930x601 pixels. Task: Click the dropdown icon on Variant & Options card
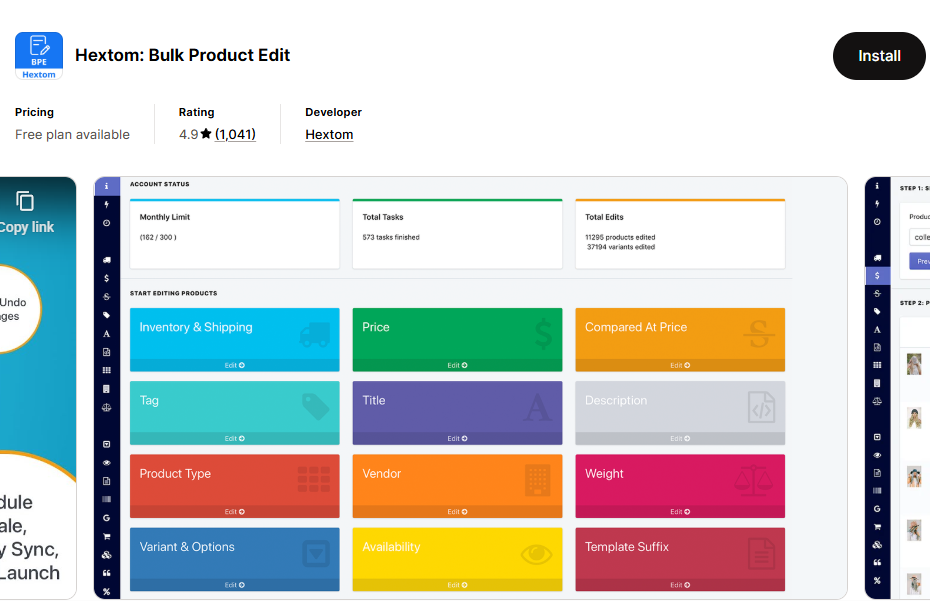point(316,554)
